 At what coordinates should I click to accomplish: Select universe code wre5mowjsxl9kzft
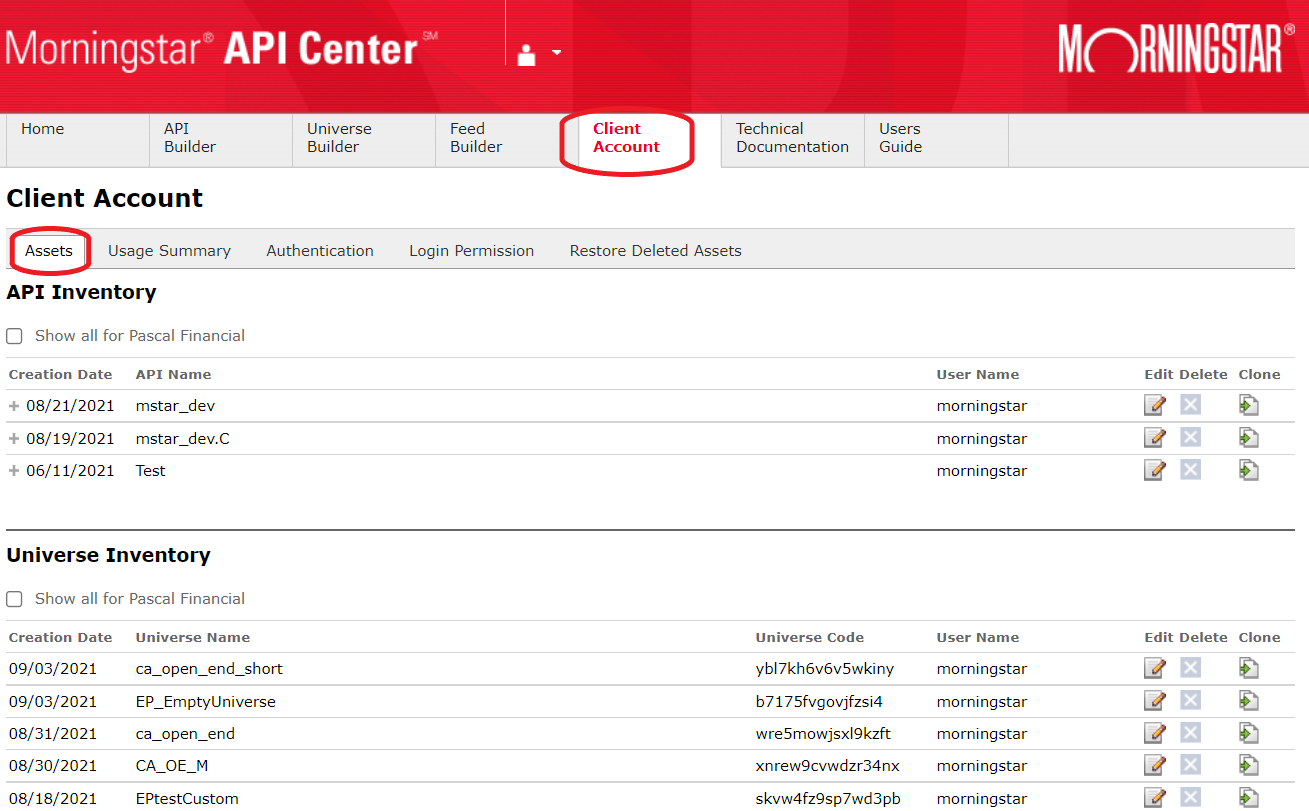[x=823, y=734]
